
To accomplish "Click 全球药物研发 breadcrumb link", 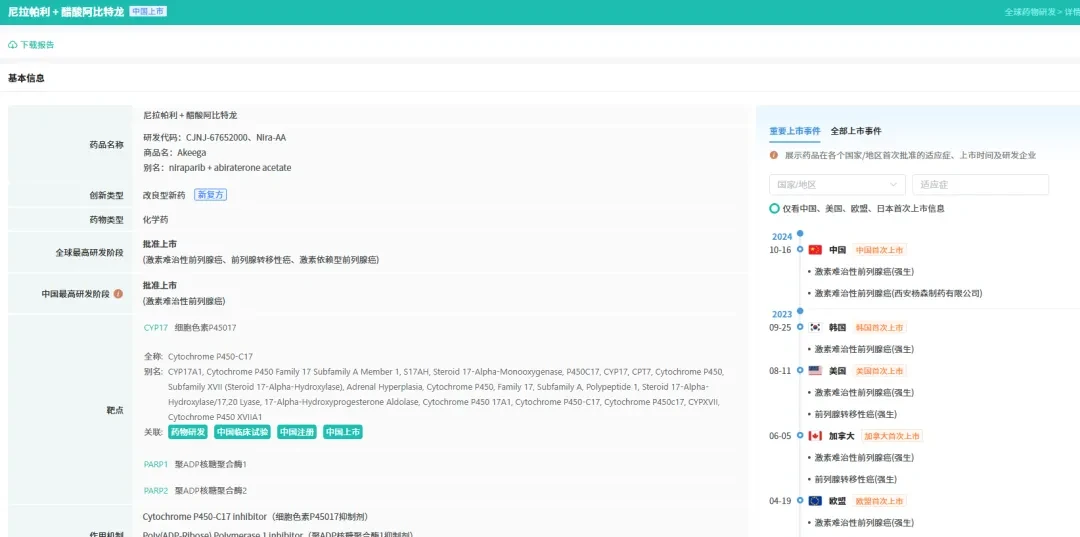I will pyautogui.click(x=1030, y=12).
